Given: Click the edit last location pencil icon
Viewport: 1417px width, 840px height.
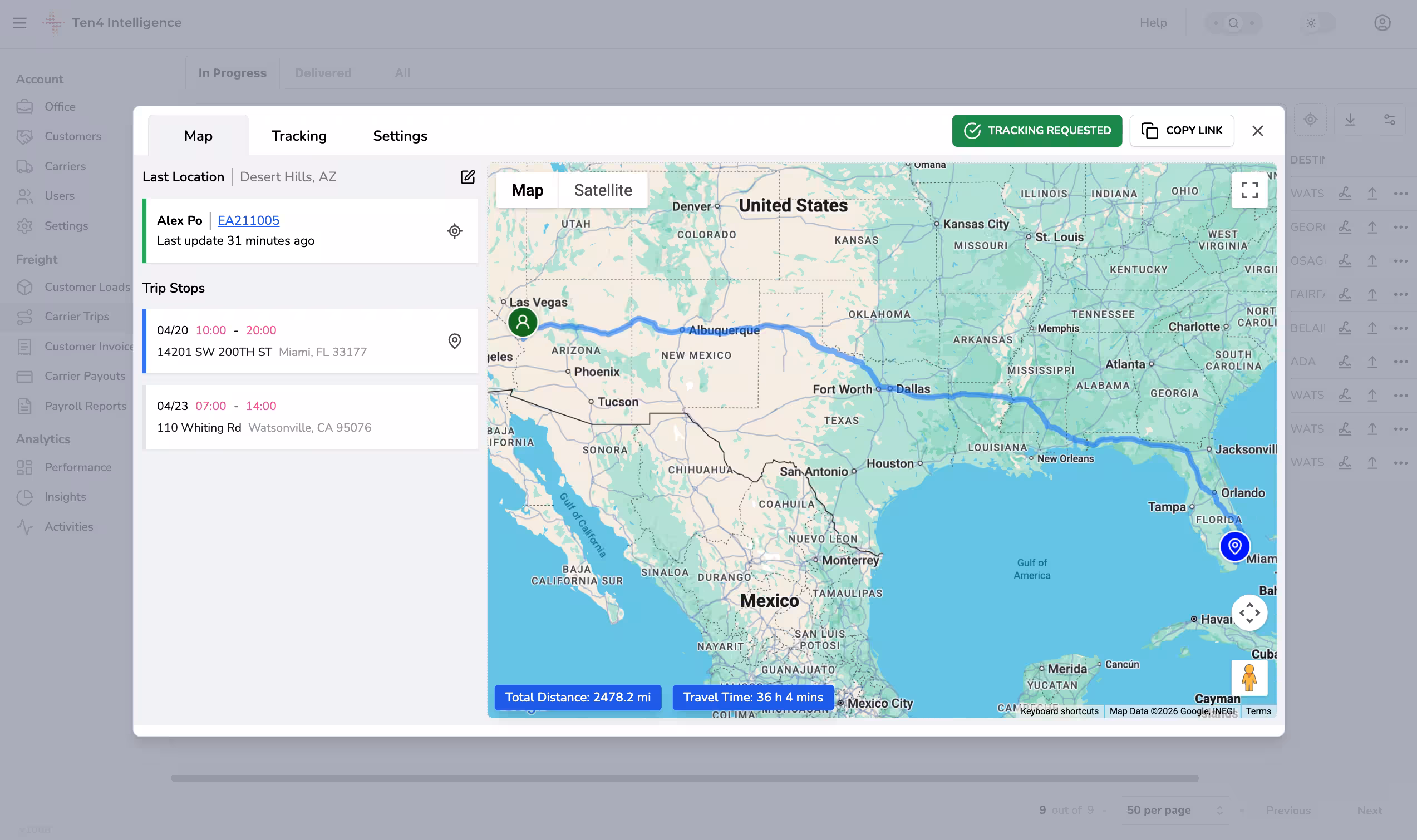Looking at the screenshot, I should pyautogui.click(x=468, y=177).
